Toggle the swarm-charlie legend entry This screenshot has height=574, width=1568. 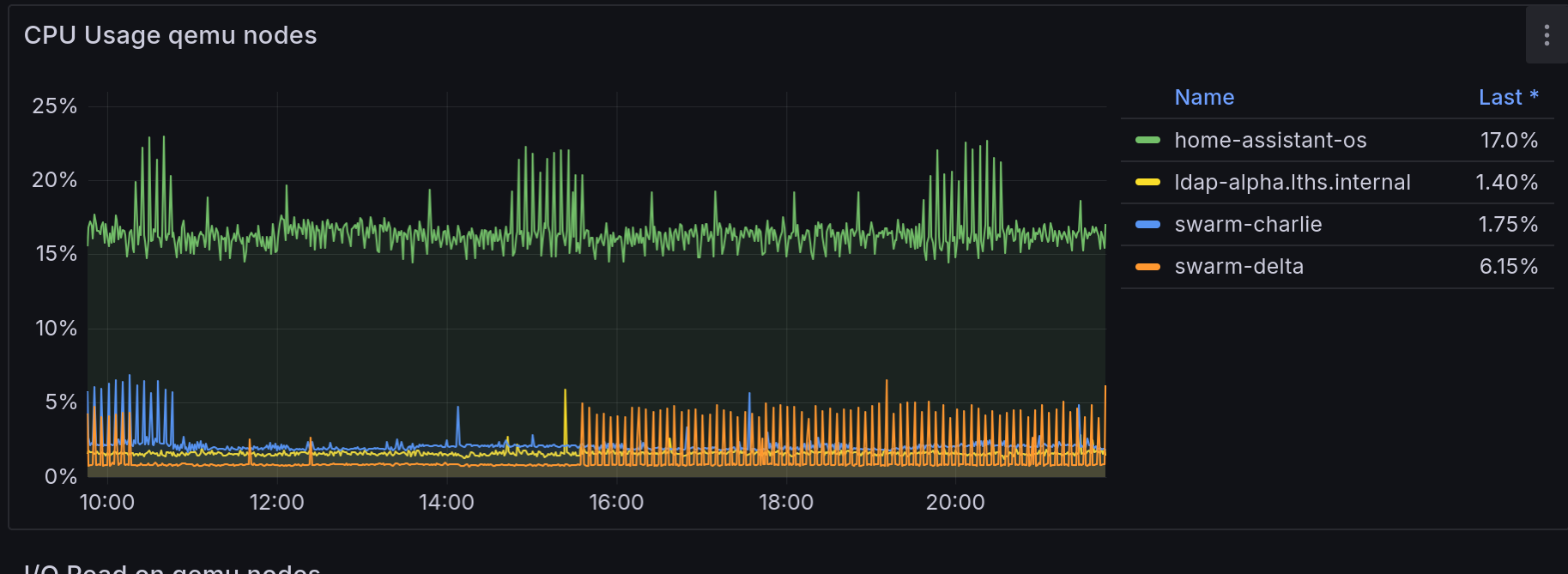(1247, 224)
